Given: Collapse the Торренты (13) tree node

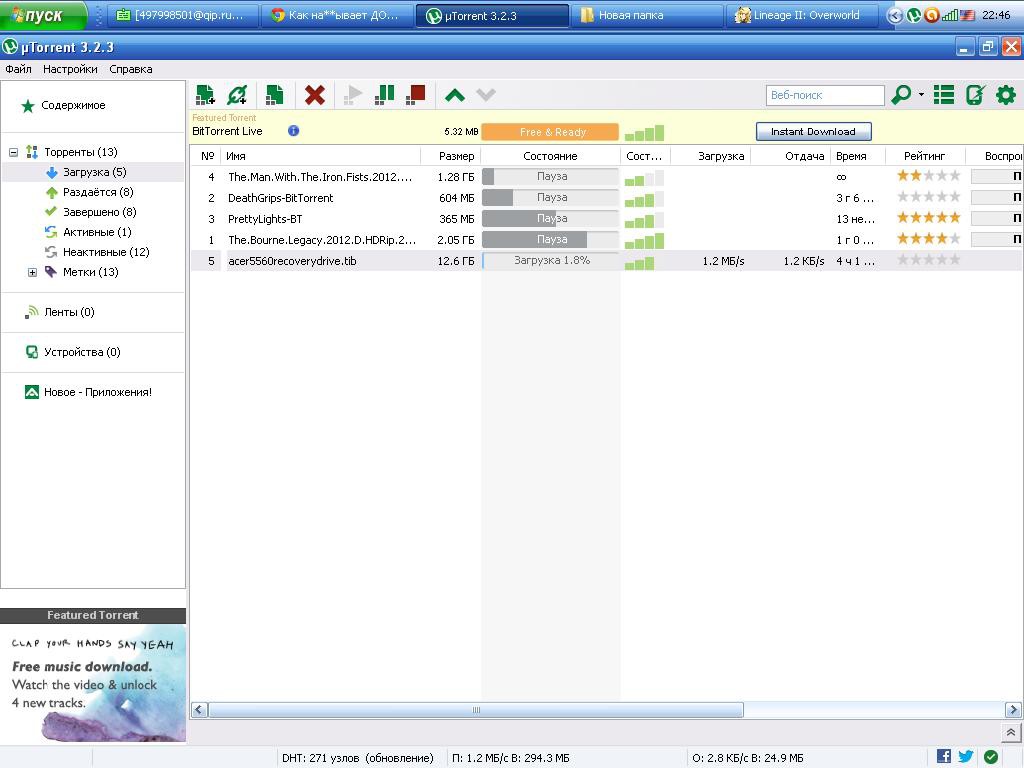Looking at the screenshot, I should (13, 152).
